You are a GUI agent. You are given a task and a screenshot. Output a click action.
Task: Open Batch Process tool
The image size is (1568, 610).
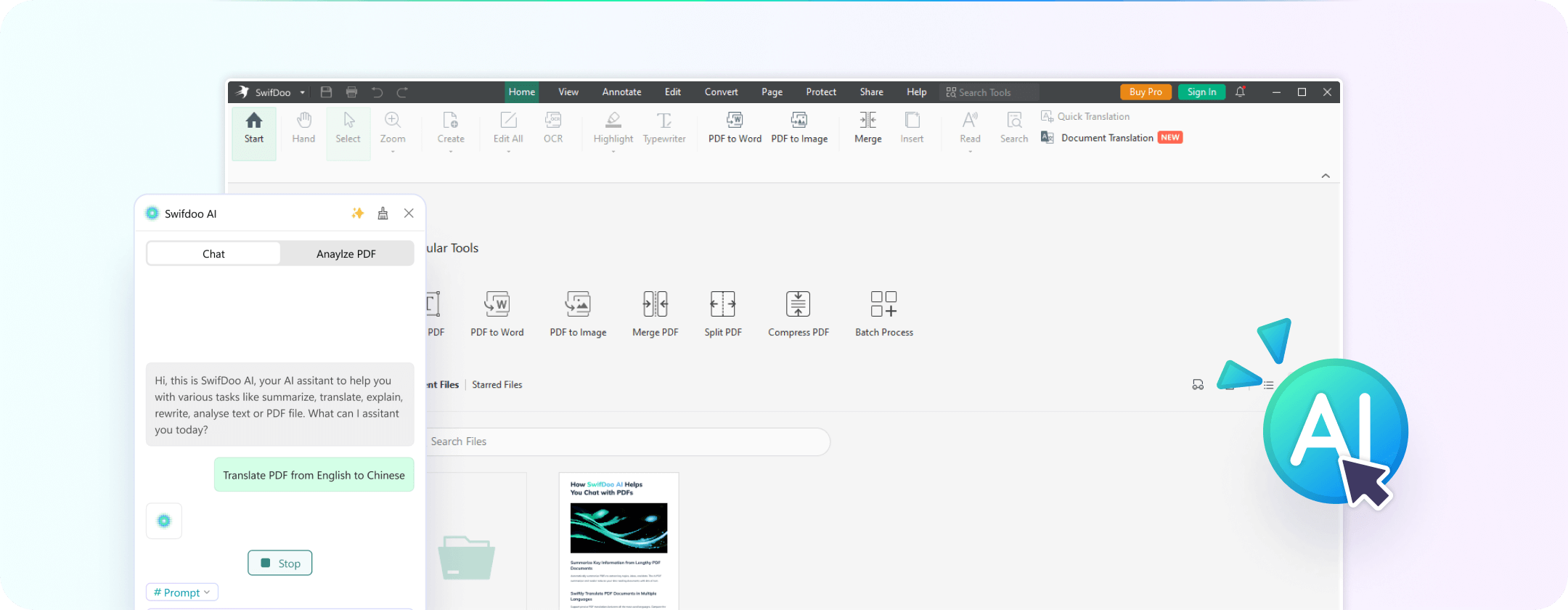click(884, 314)
